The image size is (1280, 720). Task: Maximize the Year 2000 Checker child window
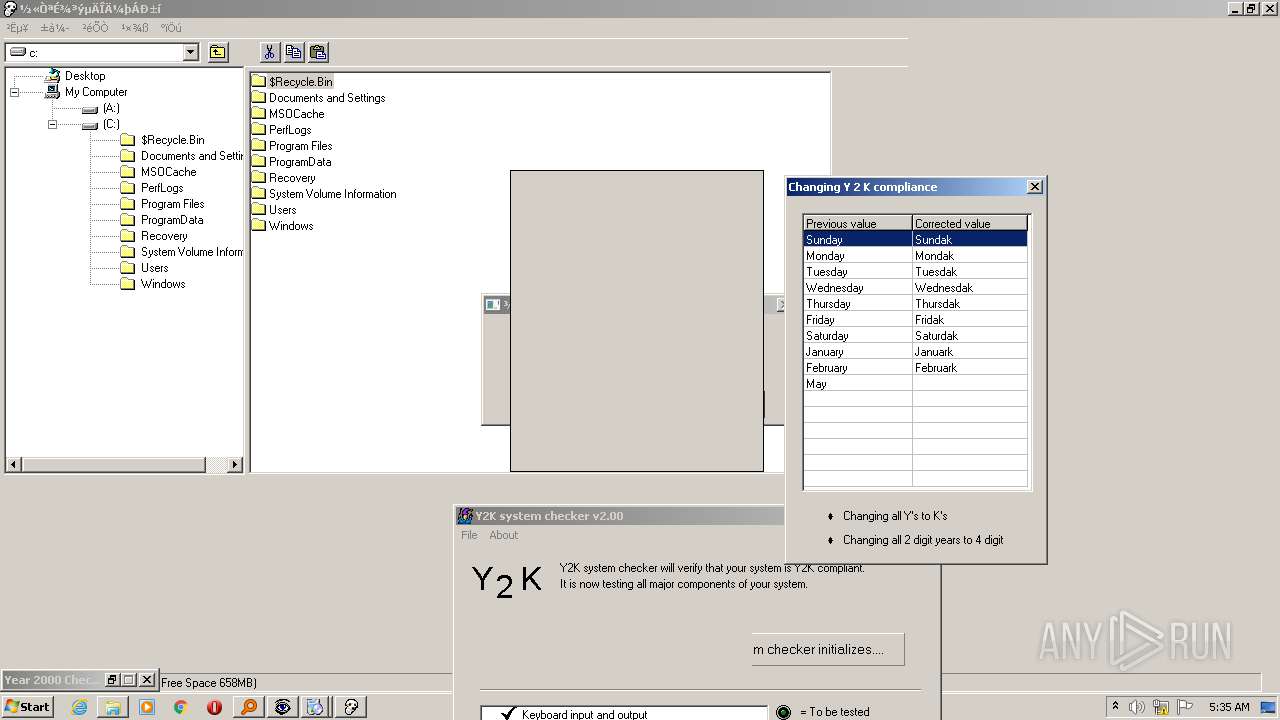(128, 680)
